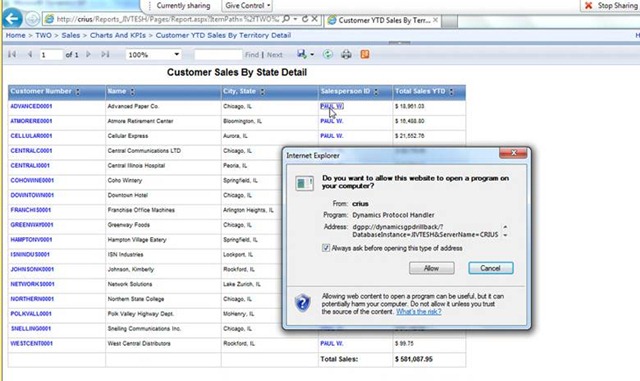Go to the first report page
Image resolution: width=640 pixels, height=381 pixels.
point(12,54)
